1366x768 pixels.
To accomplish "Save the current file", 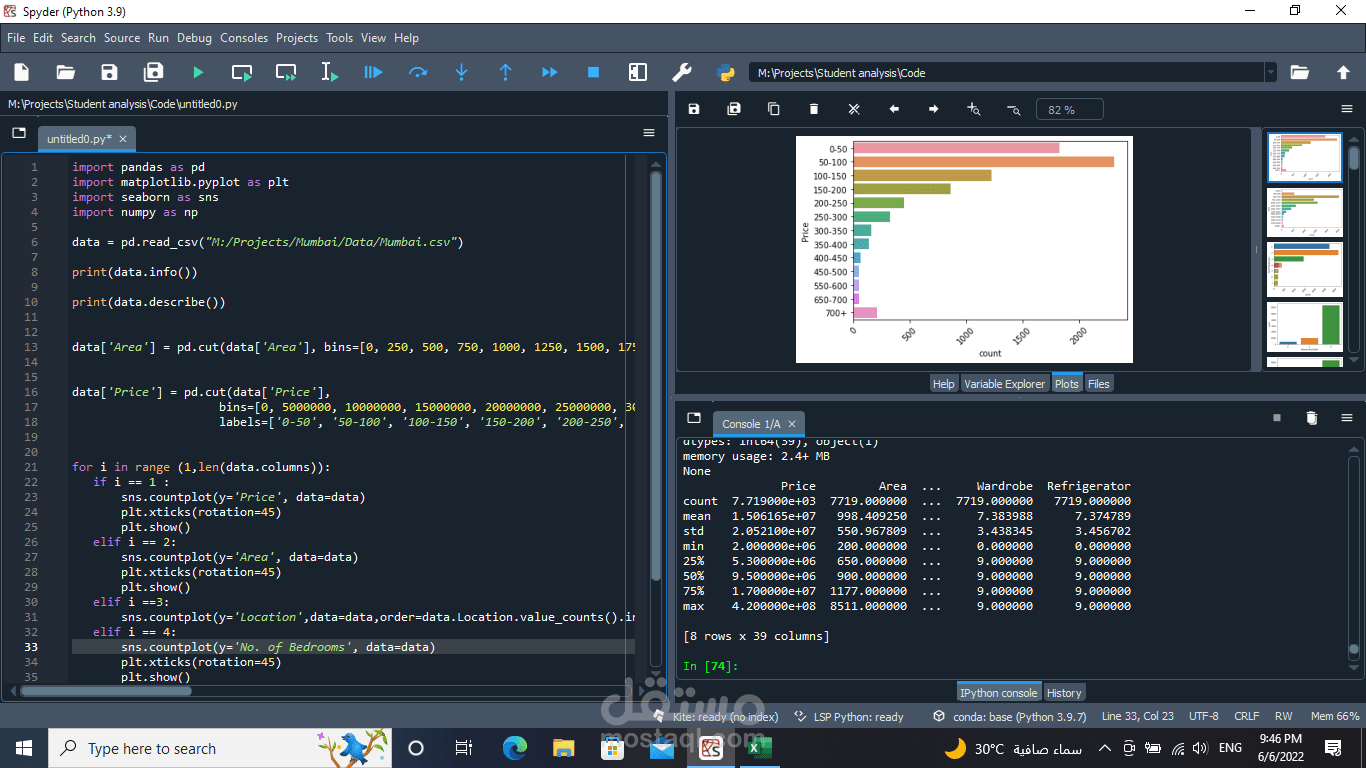I will (x=110, y=72).
